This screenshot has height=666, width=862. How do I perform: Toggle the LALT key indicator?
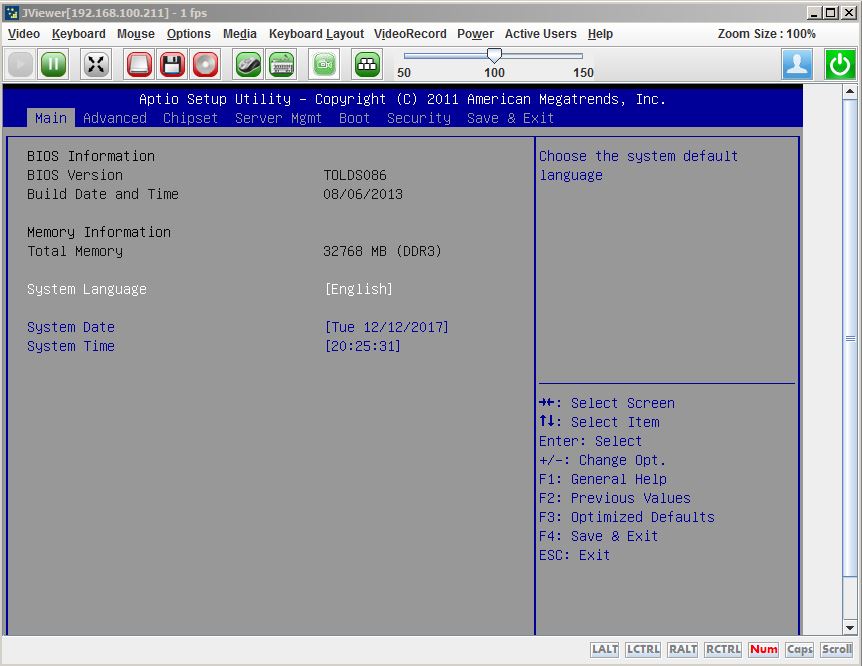(605, 650)
